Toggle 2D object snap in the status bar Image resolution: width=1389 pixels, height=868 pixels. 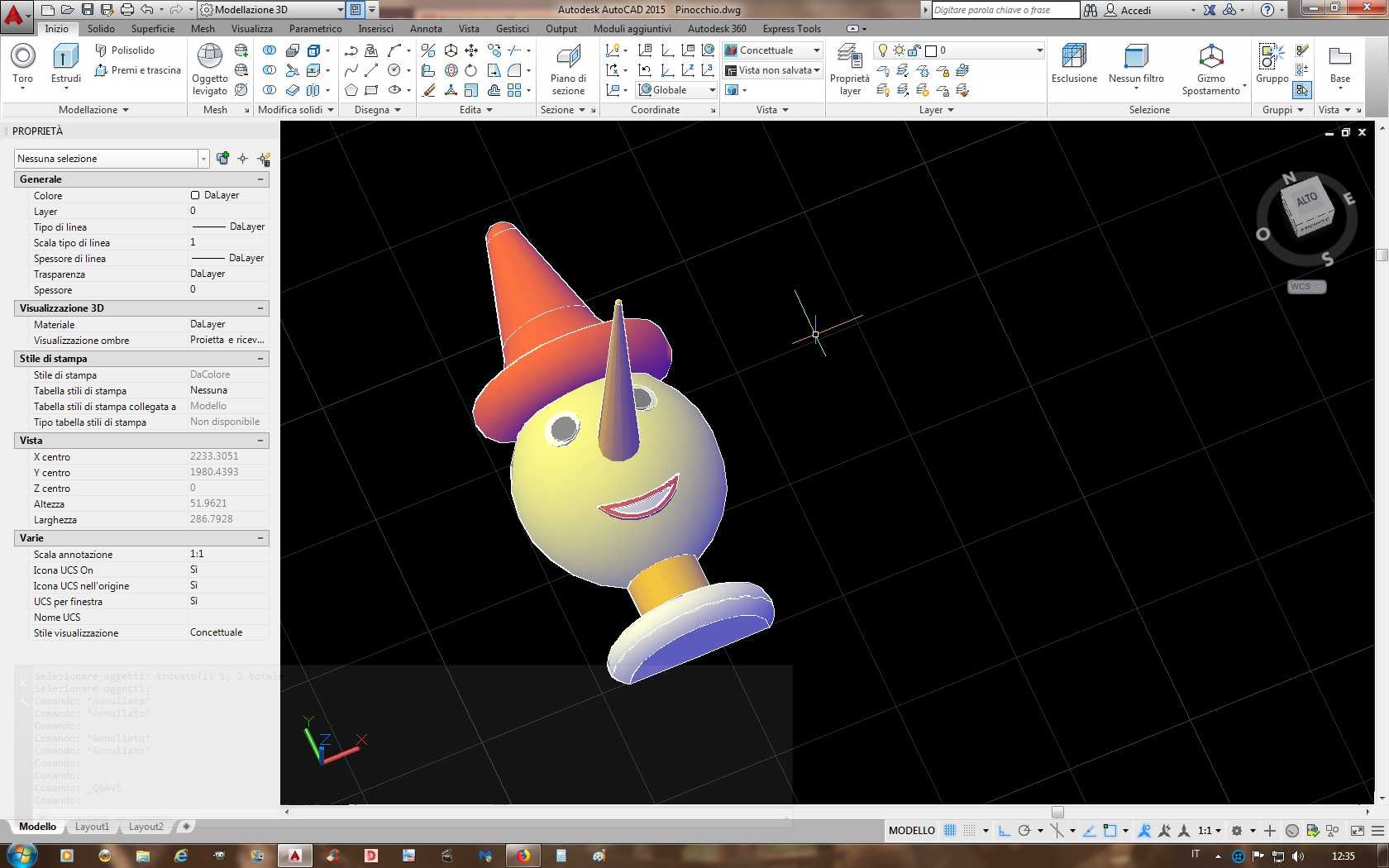coord(1110,831)
